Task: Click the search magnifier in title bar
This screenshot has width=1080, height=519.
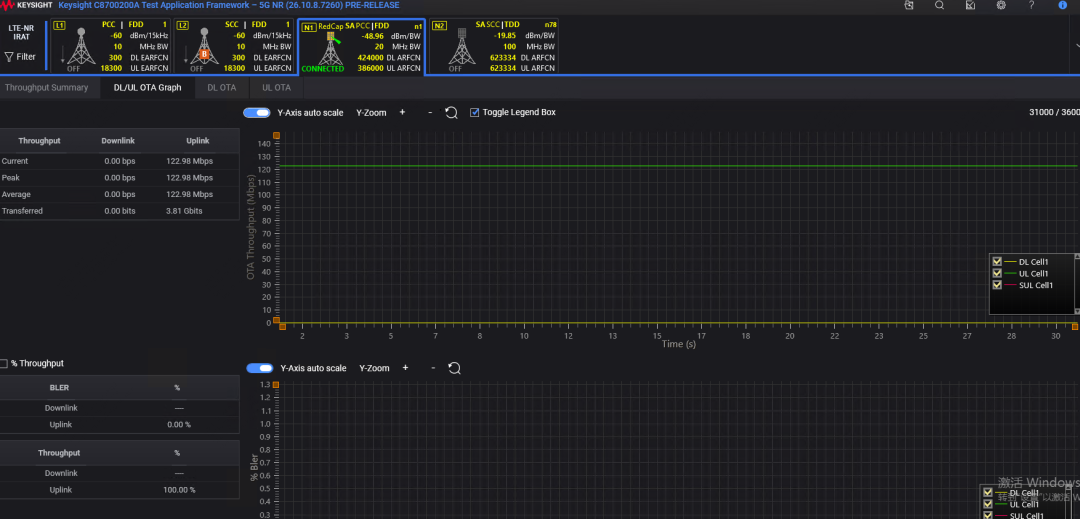Action: 939,5
